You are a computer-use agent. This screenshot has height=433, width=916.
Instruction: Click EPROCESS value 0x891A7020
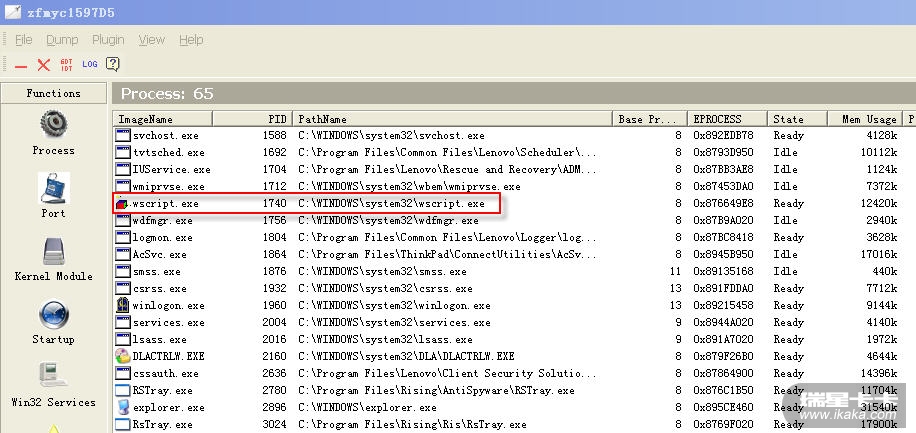[x=723, y=340]
